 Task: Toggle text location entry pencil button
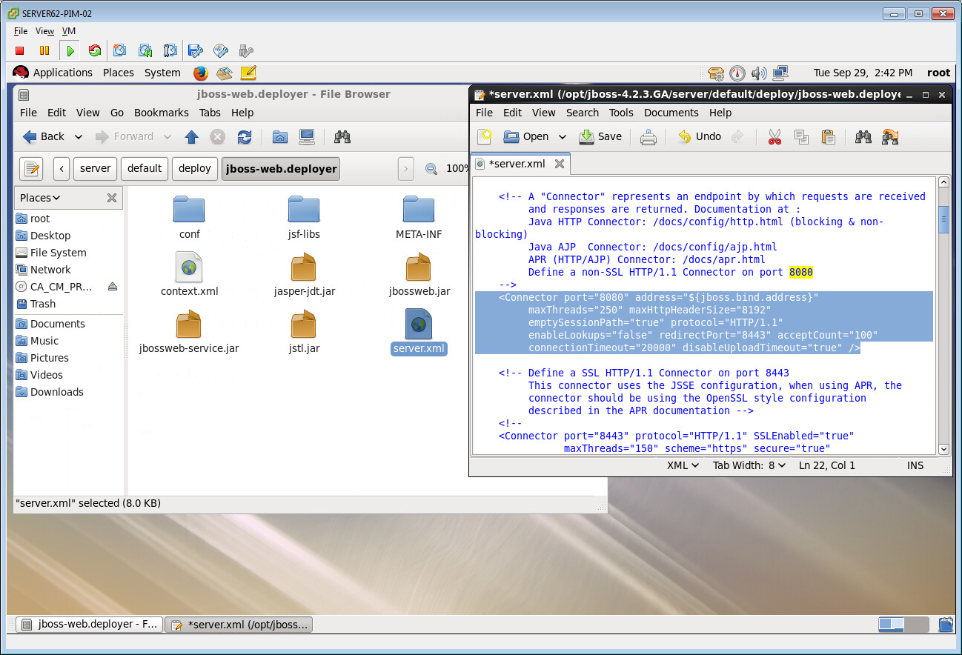[x=31, y=169]
